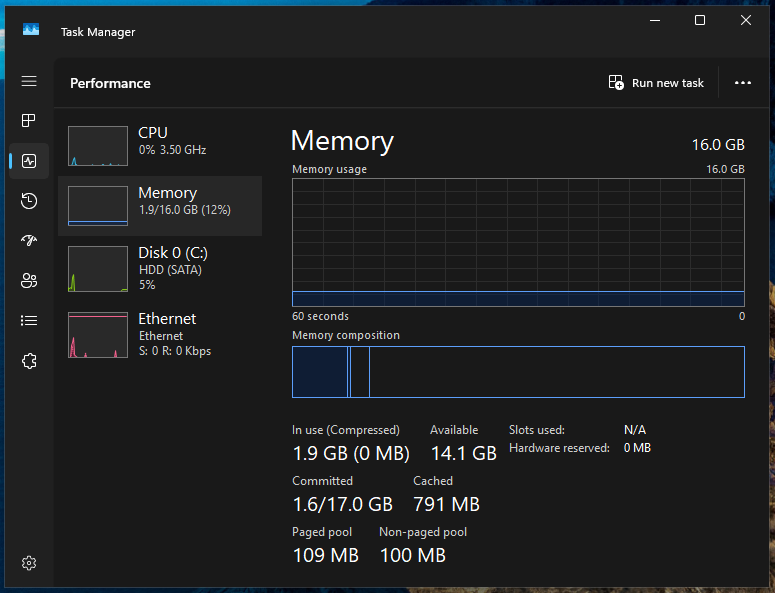Click the Paged pool value 109 MB

(x=326, y=555)
